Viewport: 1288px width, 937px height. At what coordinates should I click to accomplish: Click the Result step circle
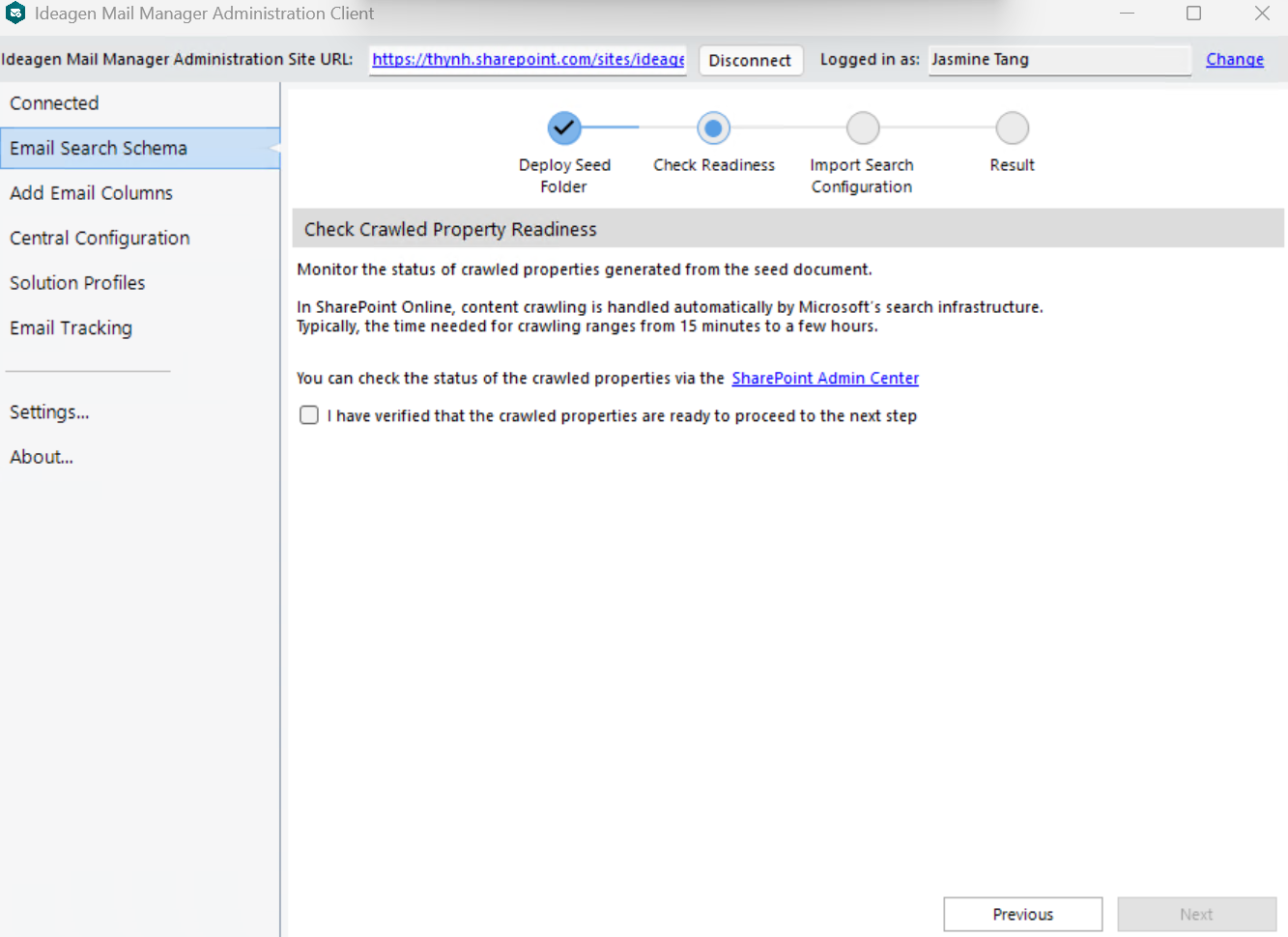click(1013, 128)
